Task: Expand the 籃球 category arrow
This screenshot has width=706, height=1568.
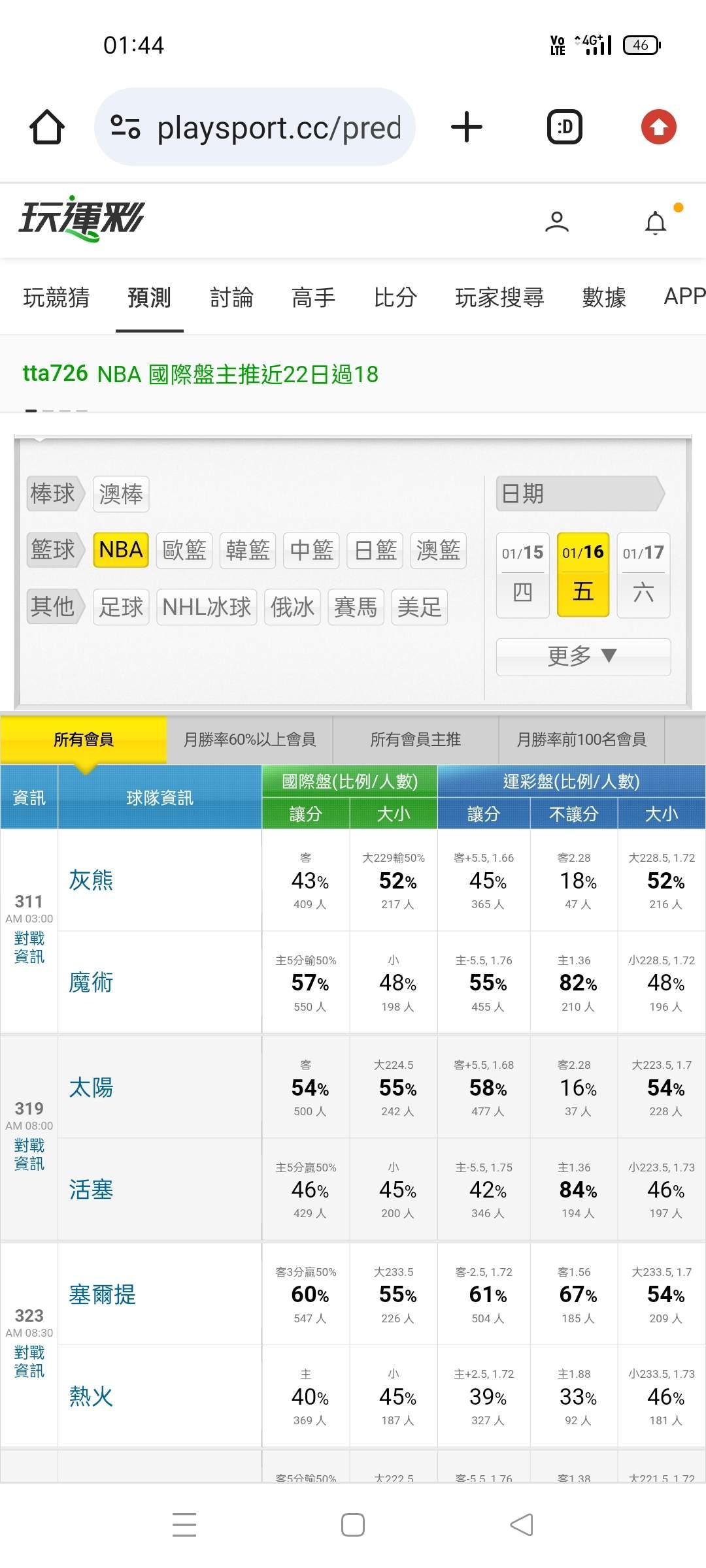Action: 55,549
